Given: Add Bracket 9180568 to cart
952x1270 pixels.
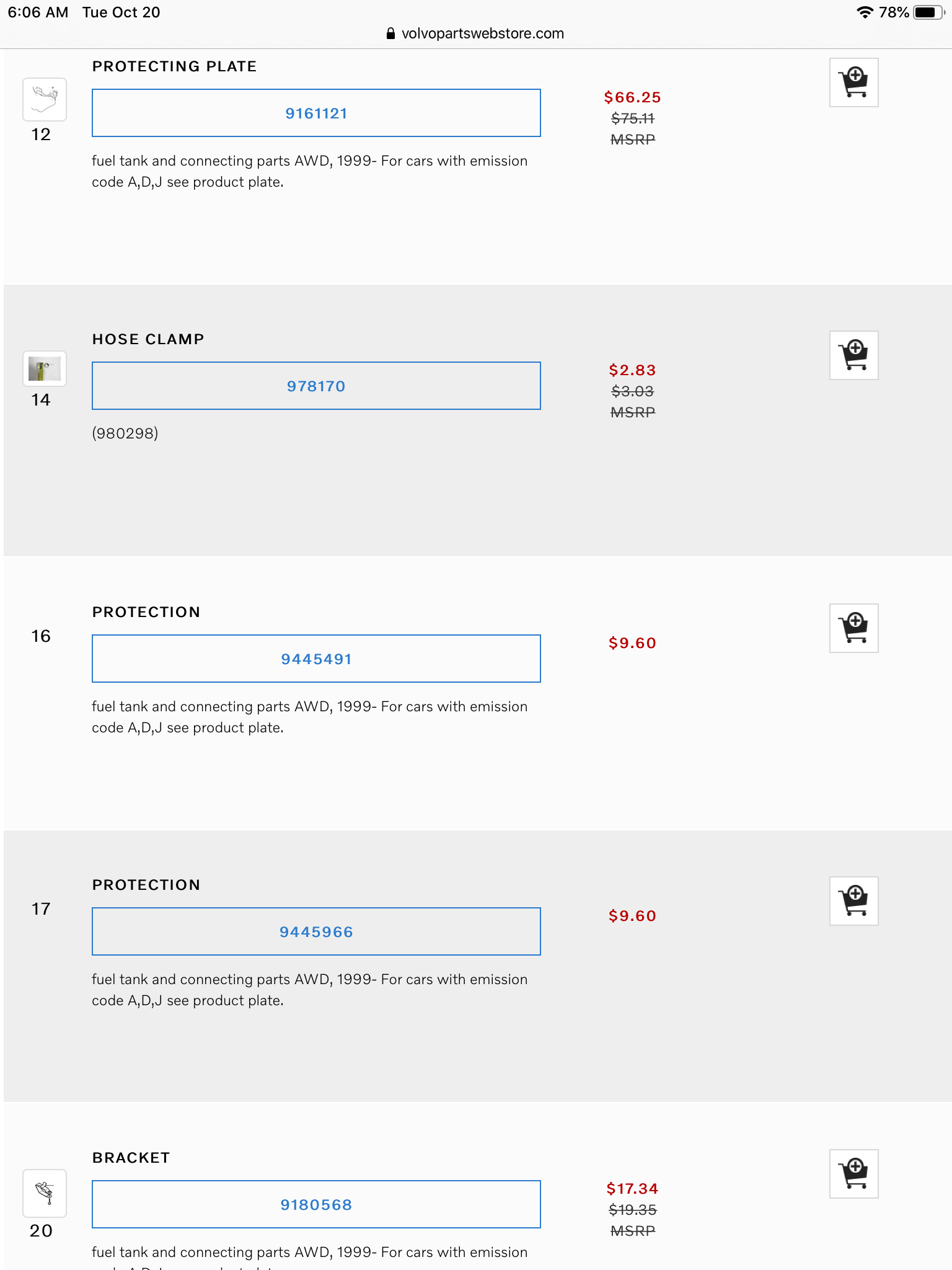Looking at the screenshot, I should coord(853,1174).
